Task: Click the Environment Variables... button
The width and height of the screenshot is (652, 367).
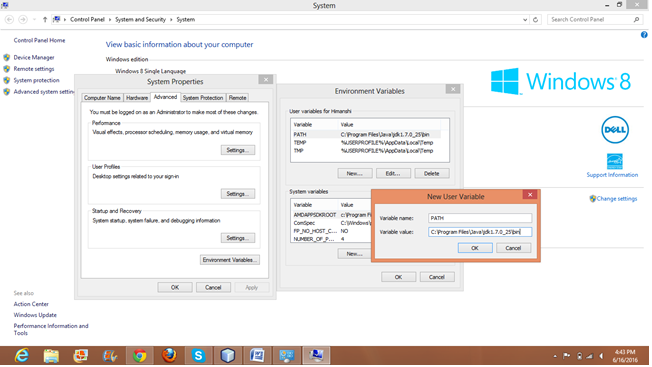Action: (x=230, y=260)
